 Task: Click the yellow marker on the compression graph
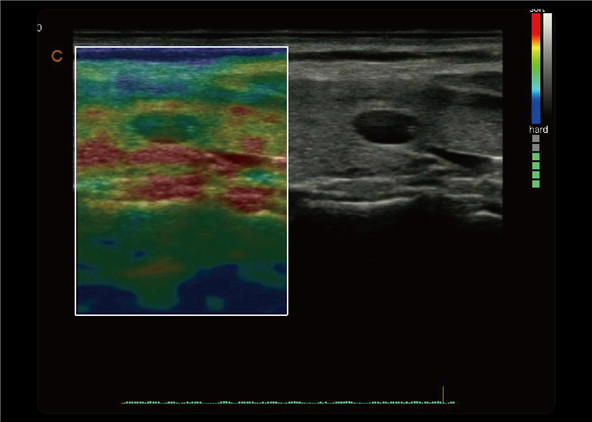pyautogui.click(x=443, y=394)
